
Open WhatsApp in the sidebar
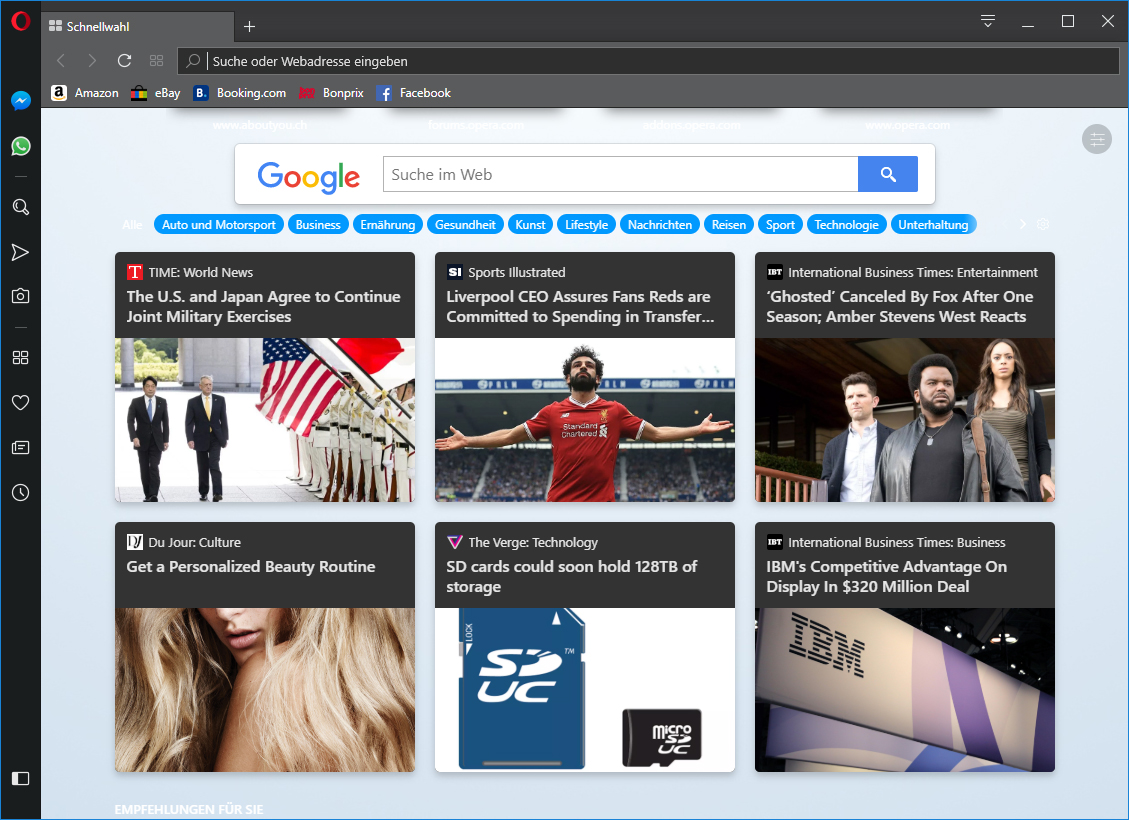pos(21,146)
